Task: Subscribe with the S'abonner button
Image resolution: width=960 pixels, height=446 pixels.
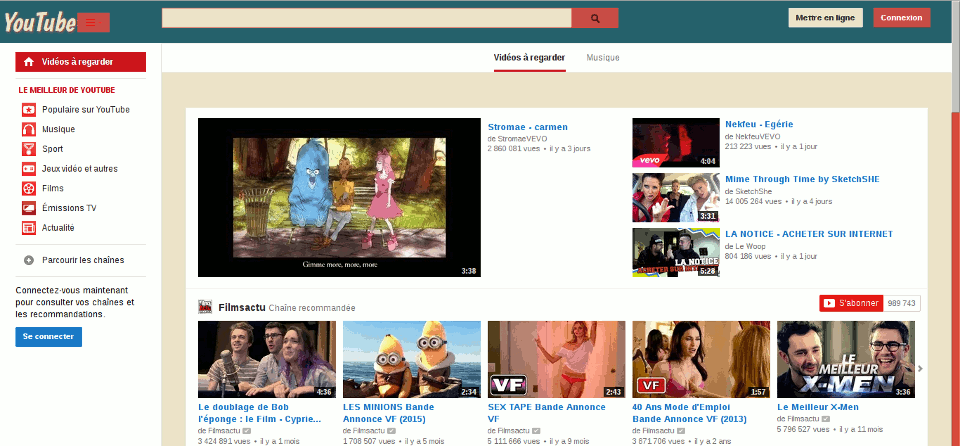Action: pos(851,303)
